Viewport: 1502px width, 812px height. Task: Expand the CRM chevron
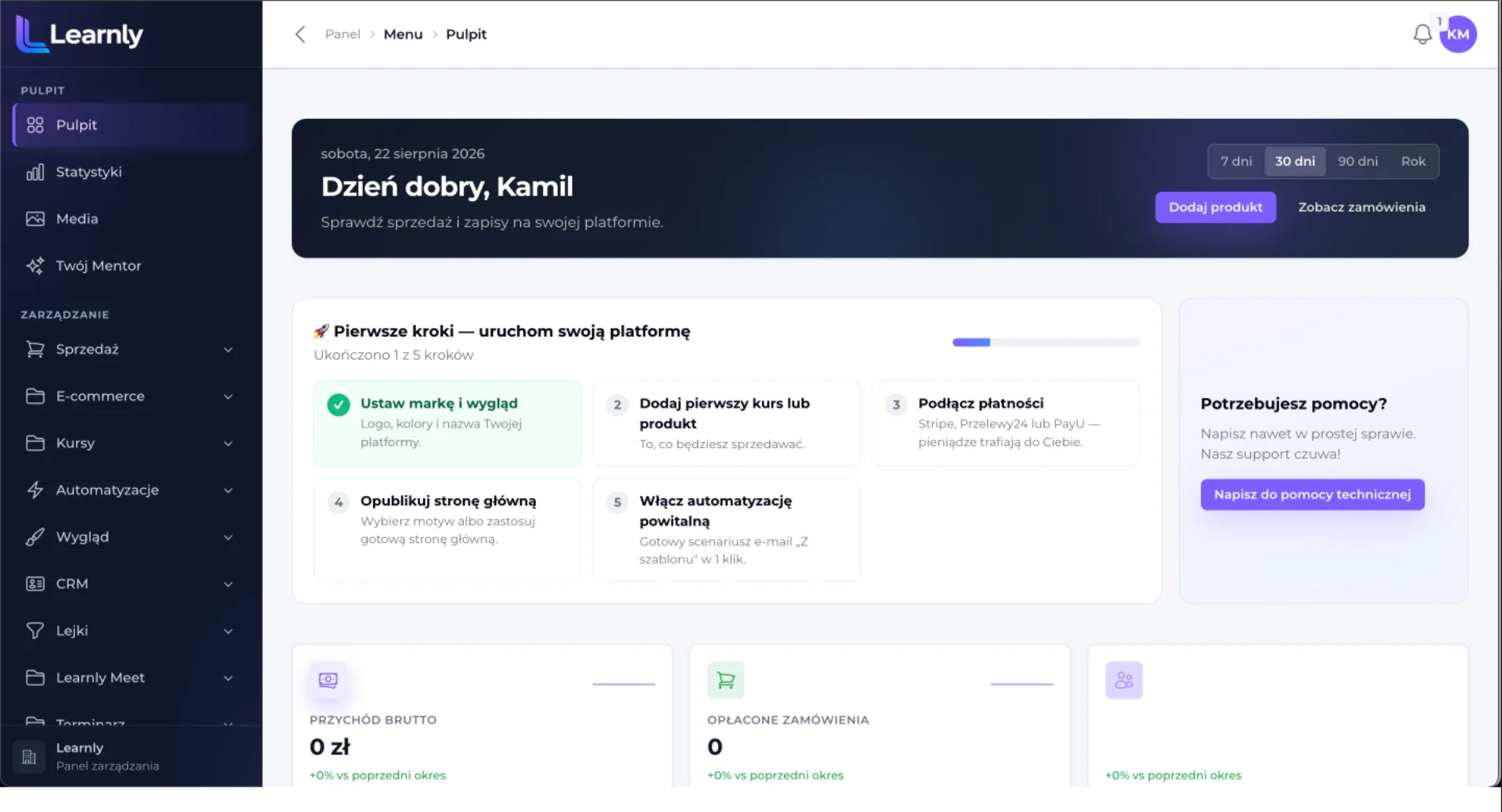pos(228,584)
